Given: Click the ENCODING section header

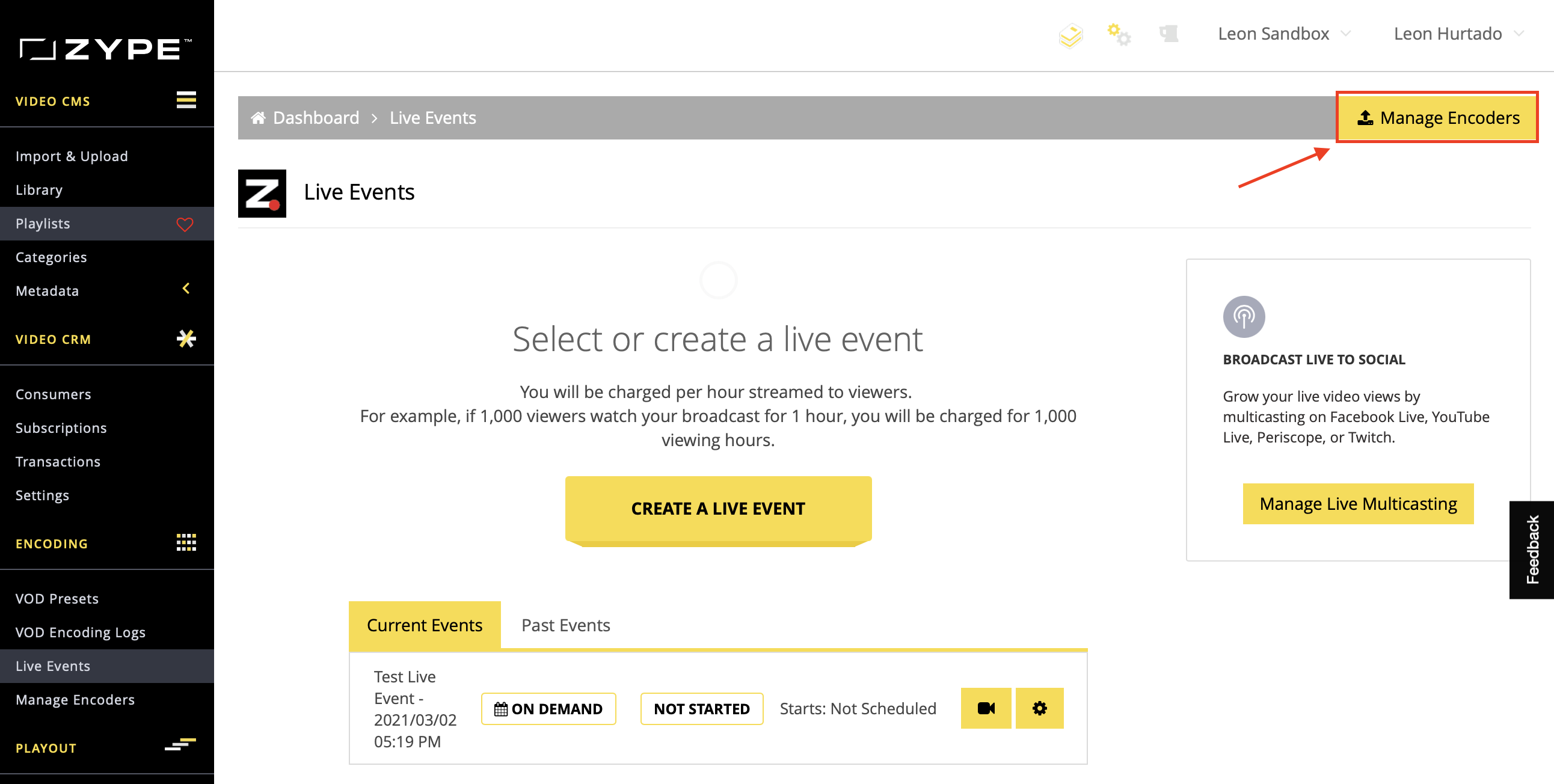Looking at the screenshot, I should 52,544.
